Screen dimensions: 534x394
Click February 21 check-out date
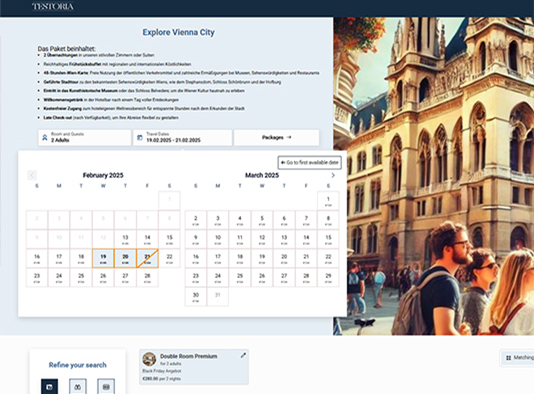point(147,258)
